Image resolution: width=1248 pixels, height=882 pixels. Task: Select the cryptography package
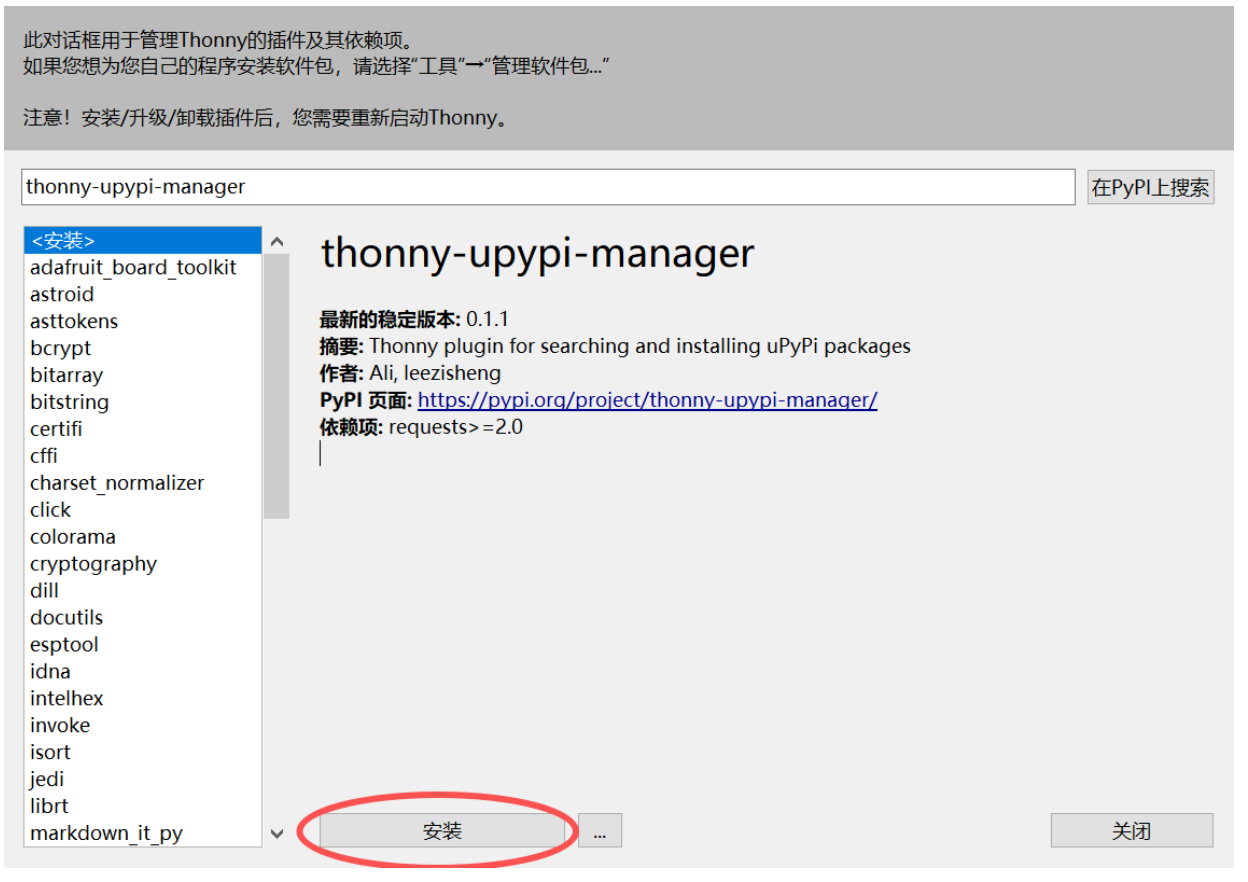(x=93, y=564)
